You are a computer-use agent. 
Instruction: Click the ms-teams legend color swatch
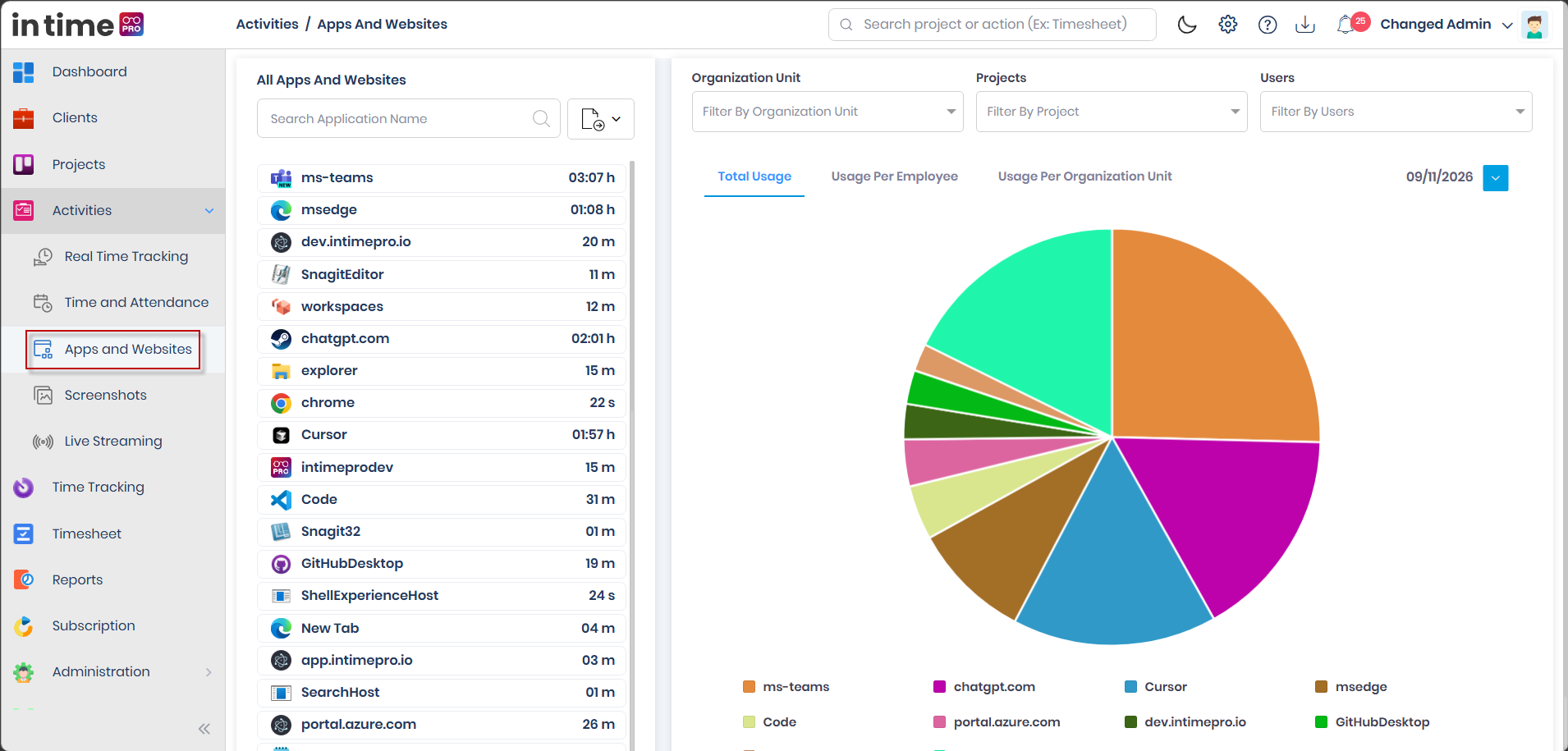[749, 687]
